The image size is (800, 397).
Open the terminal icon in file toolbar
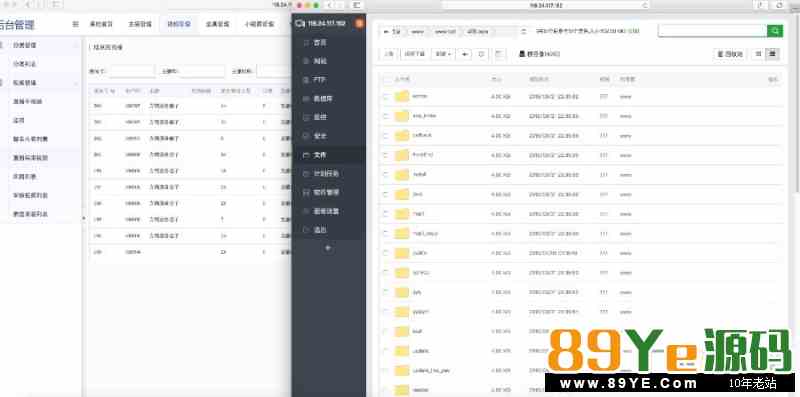[x=499, y=54]
